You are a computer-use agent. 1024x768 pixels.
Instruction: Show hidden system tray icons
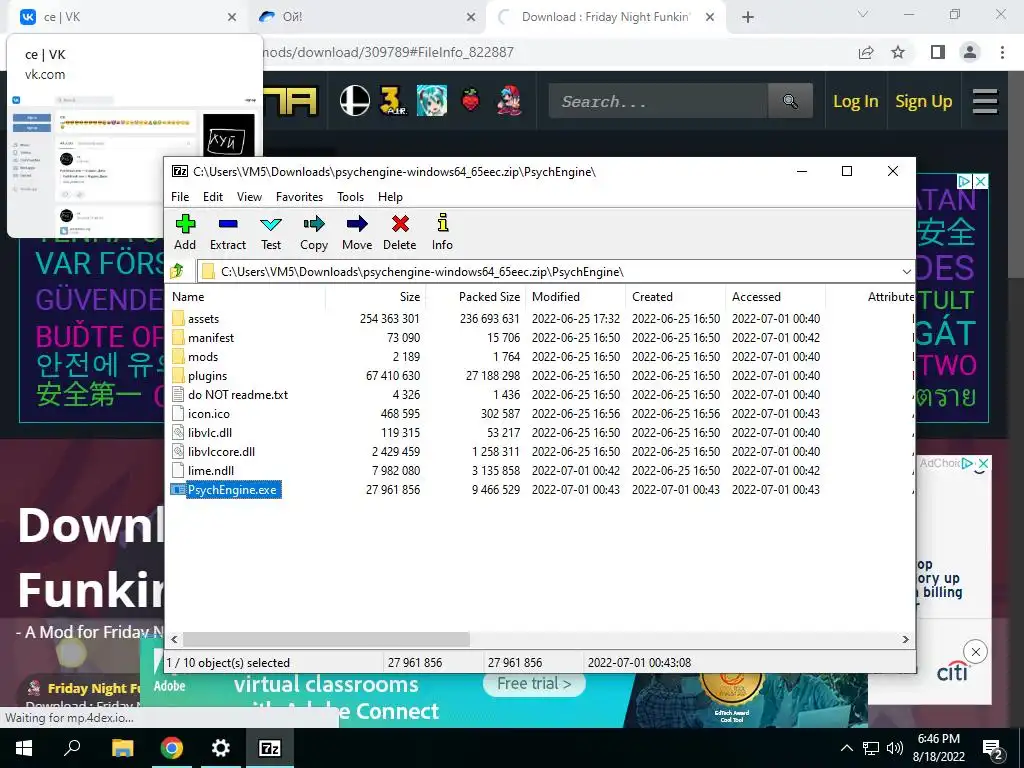[x=846, y=748]
